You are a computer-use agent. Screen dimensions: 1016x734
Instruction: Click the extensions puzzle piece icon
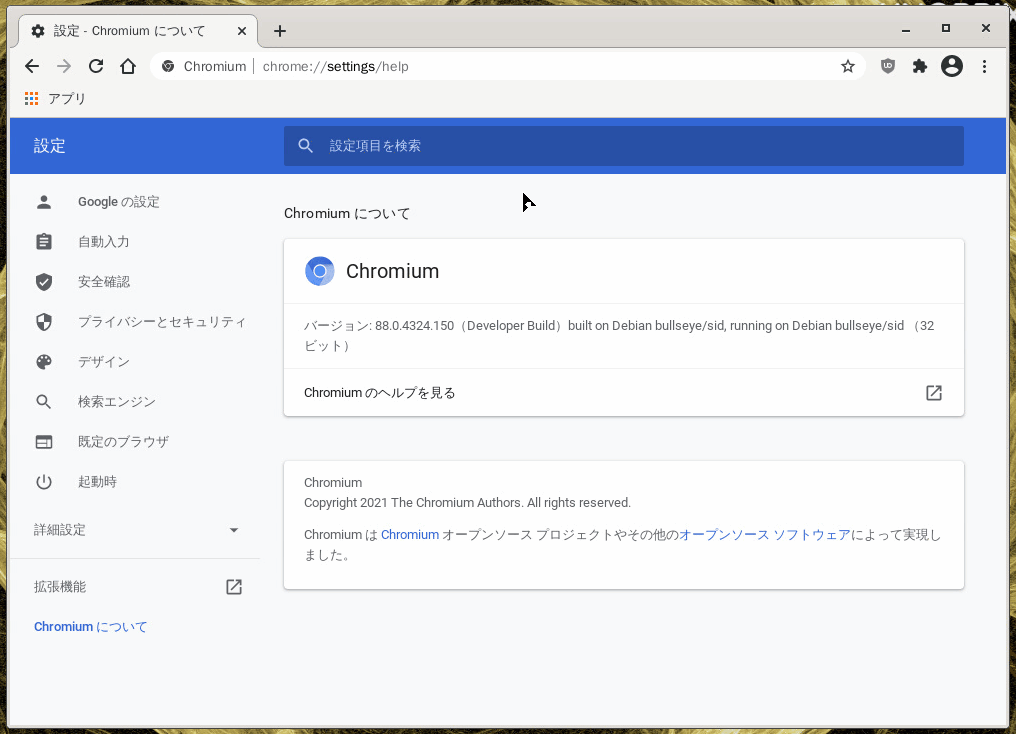920,66
